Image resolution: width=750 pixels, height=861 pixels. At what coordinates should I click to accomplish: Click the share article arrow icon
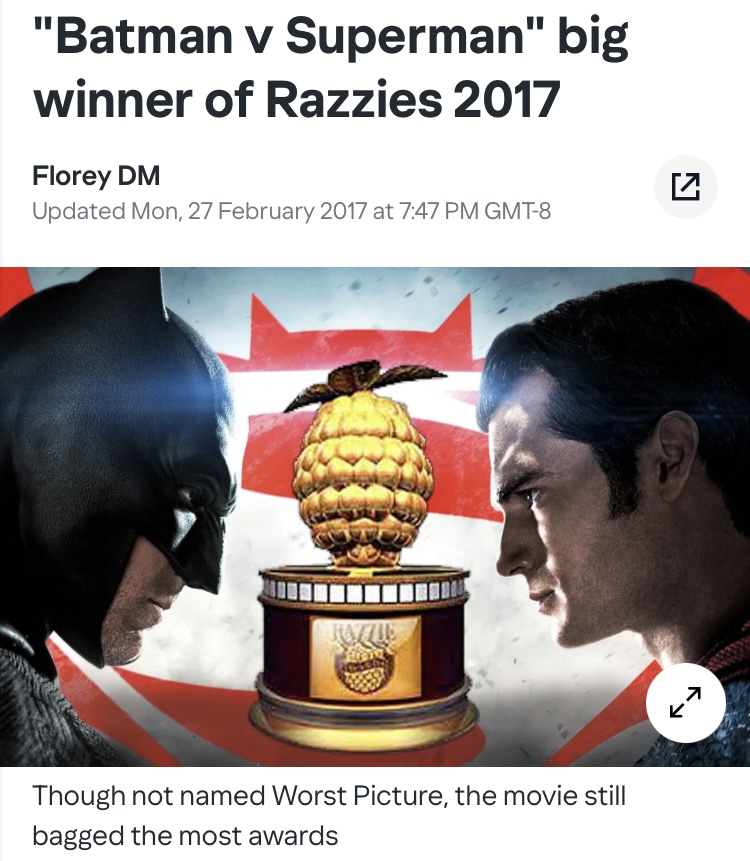(x=685, y=187)
